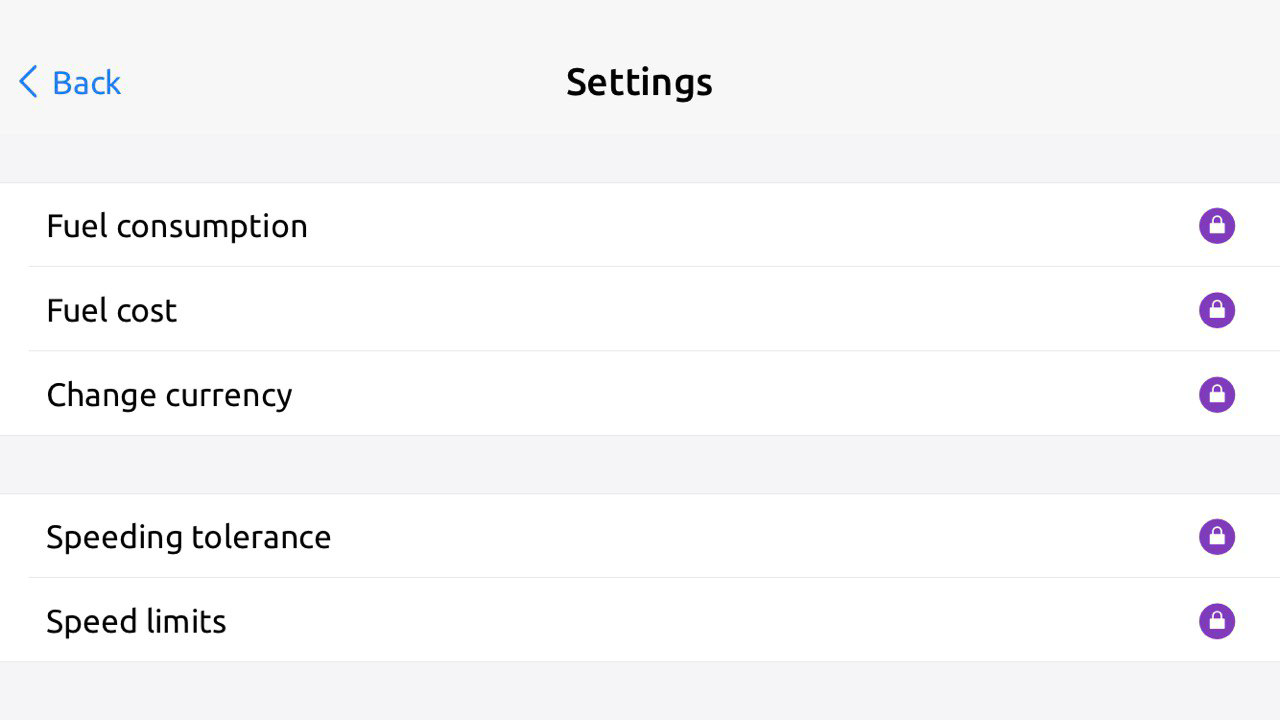The width and height of the screenshot is (1280, 720).
Task: Click the lock icon beside Speed limits
Action: pos(1217,621)
